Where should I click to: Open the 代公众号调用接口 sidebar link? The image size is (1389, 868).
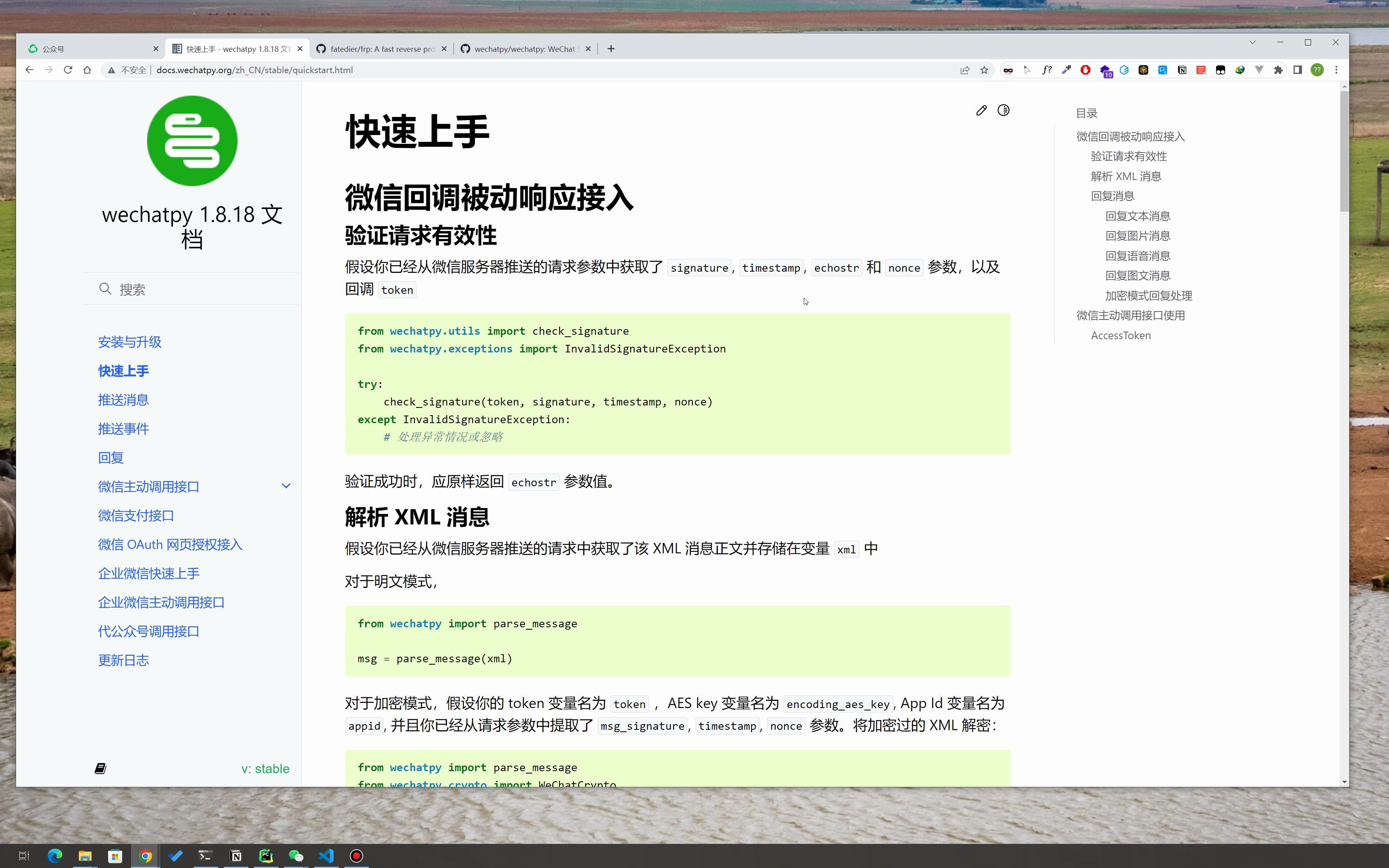click(149, 631)
